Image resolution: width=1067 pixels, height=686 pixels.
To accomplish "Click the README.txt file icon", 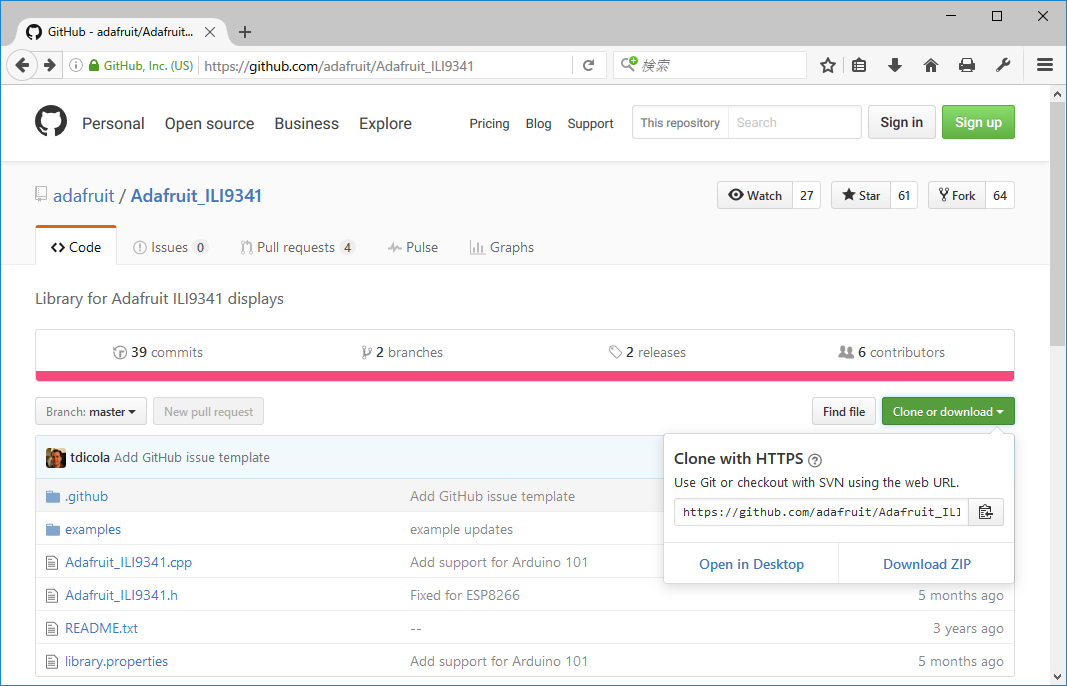I will [x=52, y=629].
